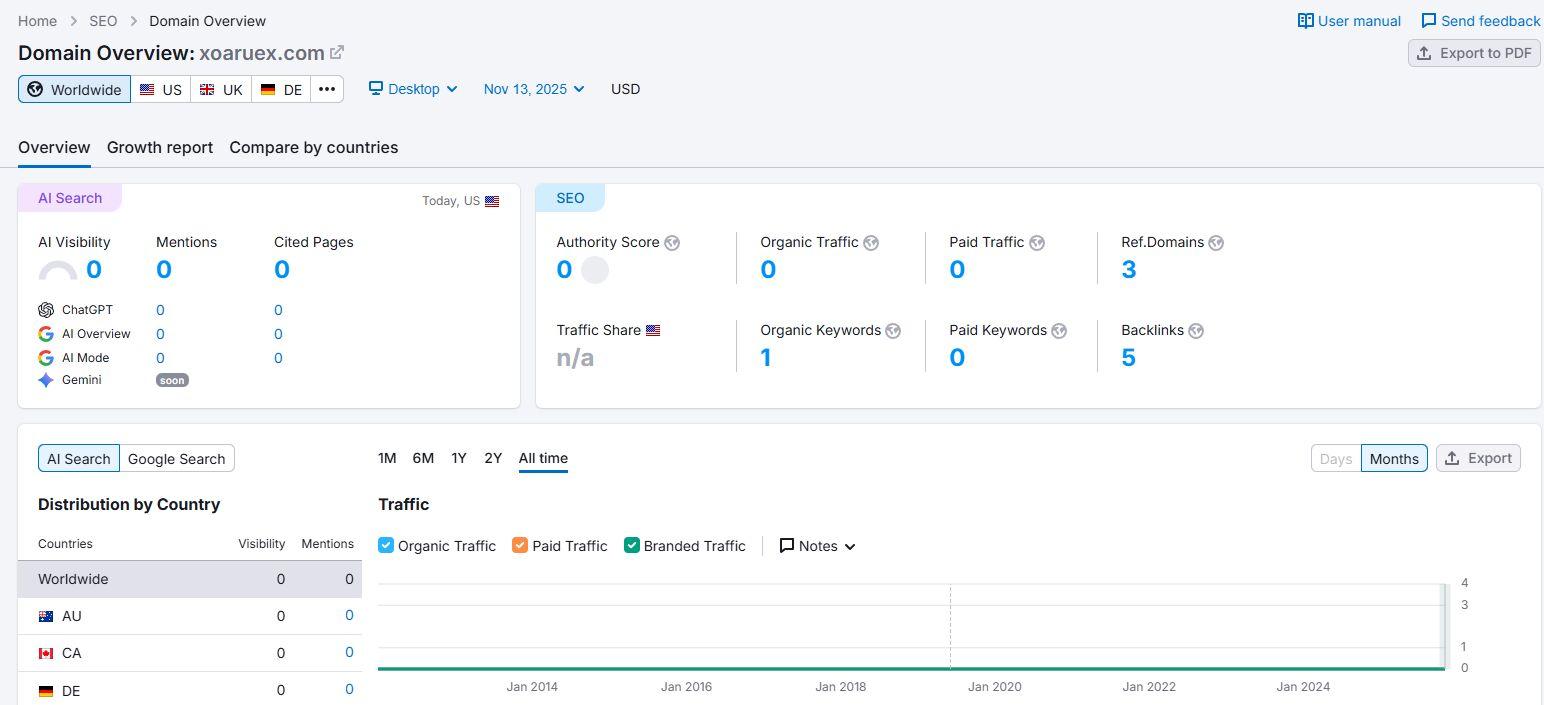Click the ChatGPT mentions count 0

tap(160, 310)
